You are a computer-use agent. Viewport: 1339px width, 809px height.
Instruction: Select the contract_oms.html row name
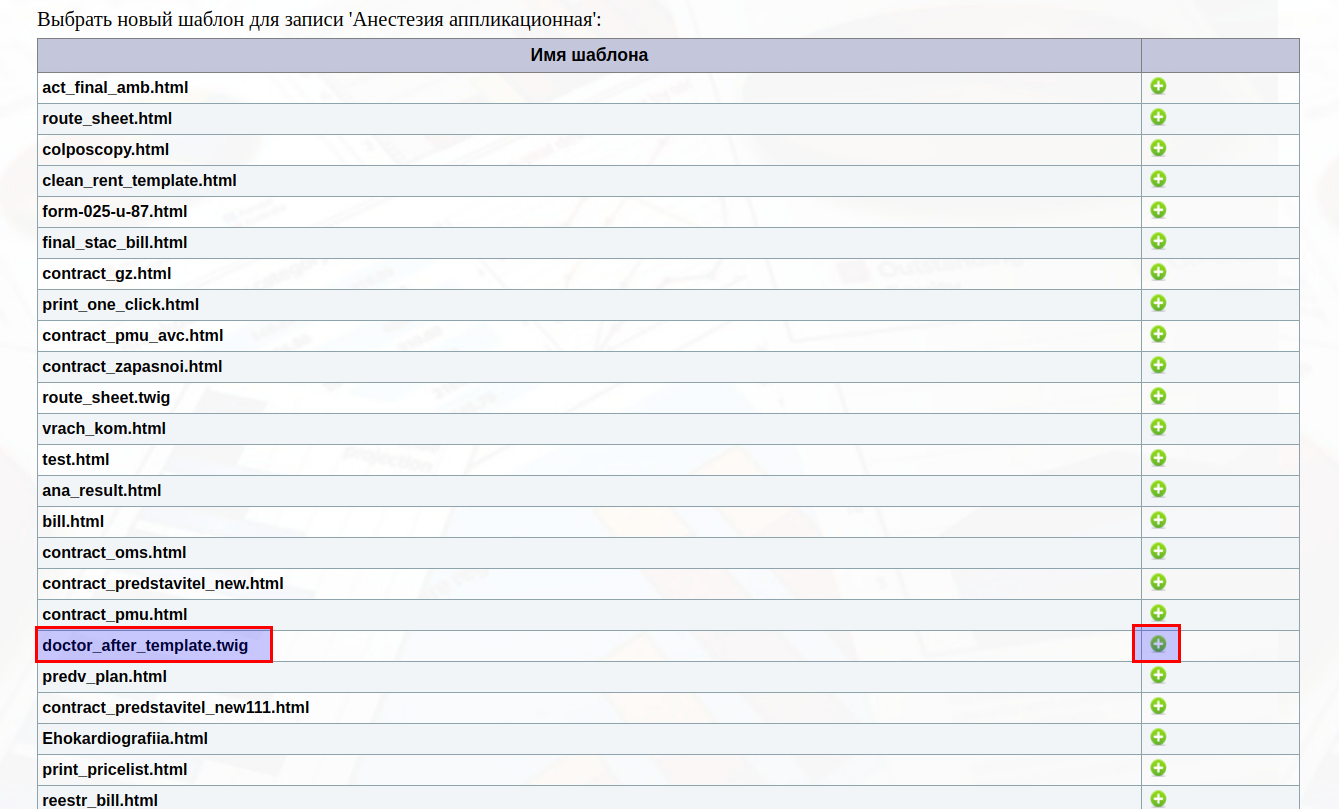[x=114, y=553]
